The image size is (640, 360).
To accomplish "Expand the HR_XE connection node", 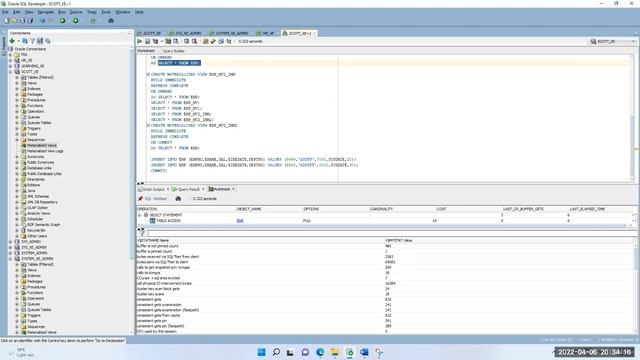I will (11, 60).
